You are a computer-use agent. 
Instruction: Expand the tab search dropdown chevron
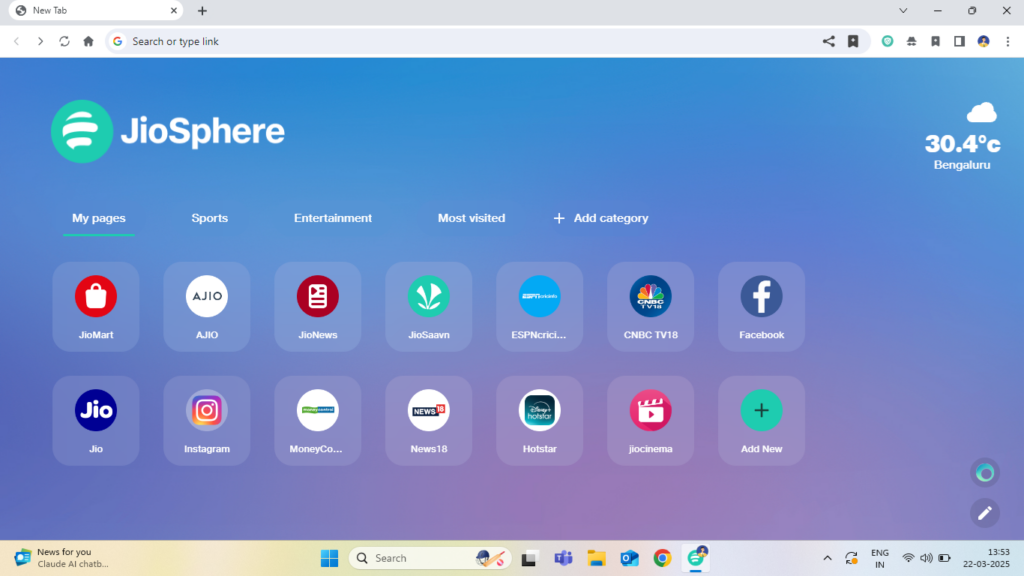[x=903, y=10]
